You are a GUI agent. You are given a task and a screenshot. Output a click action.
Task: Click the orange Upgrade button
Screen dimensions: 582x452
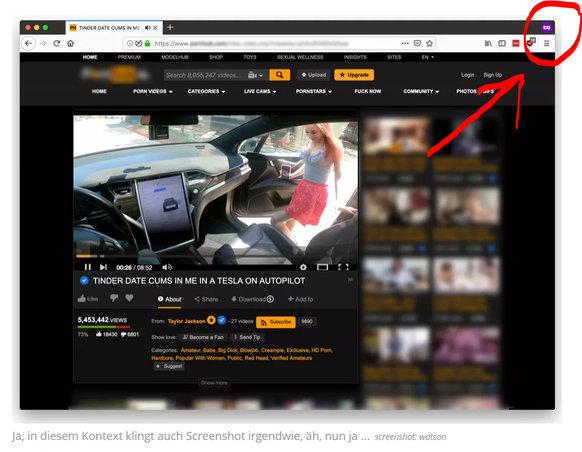coord(354,75)
